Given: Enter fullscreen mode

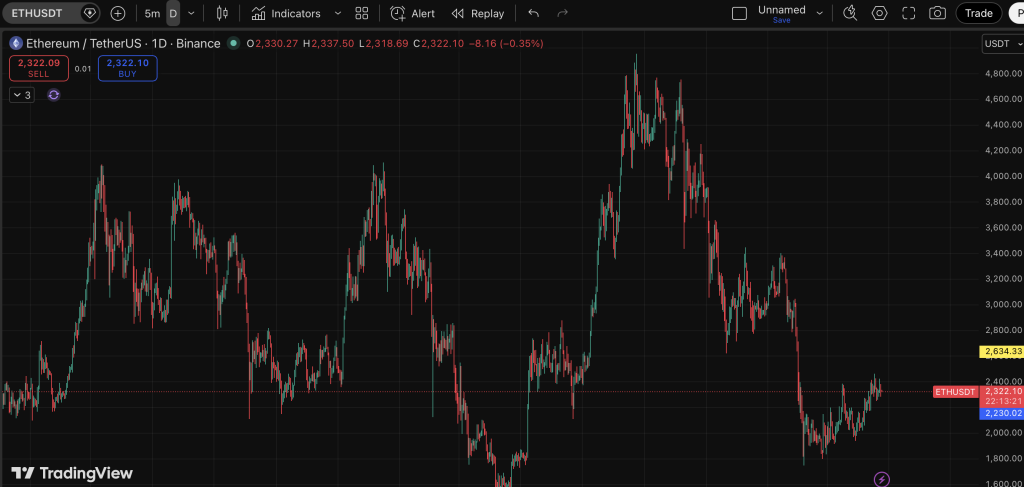Looking at the screenshot, I should point(908,14).
